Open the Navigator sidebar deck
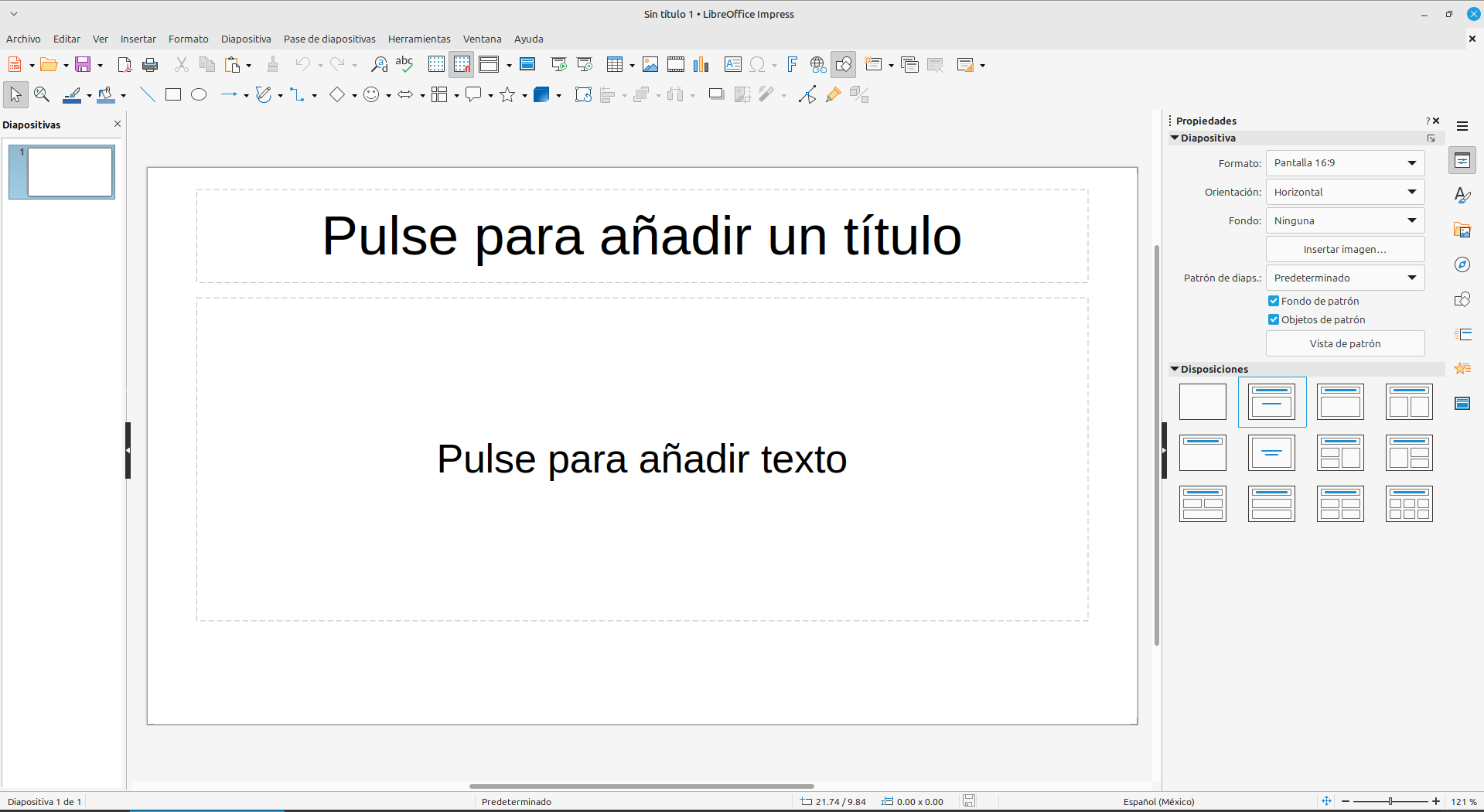This screenshot has width=1484, height=812. (x=1462, y=264)
